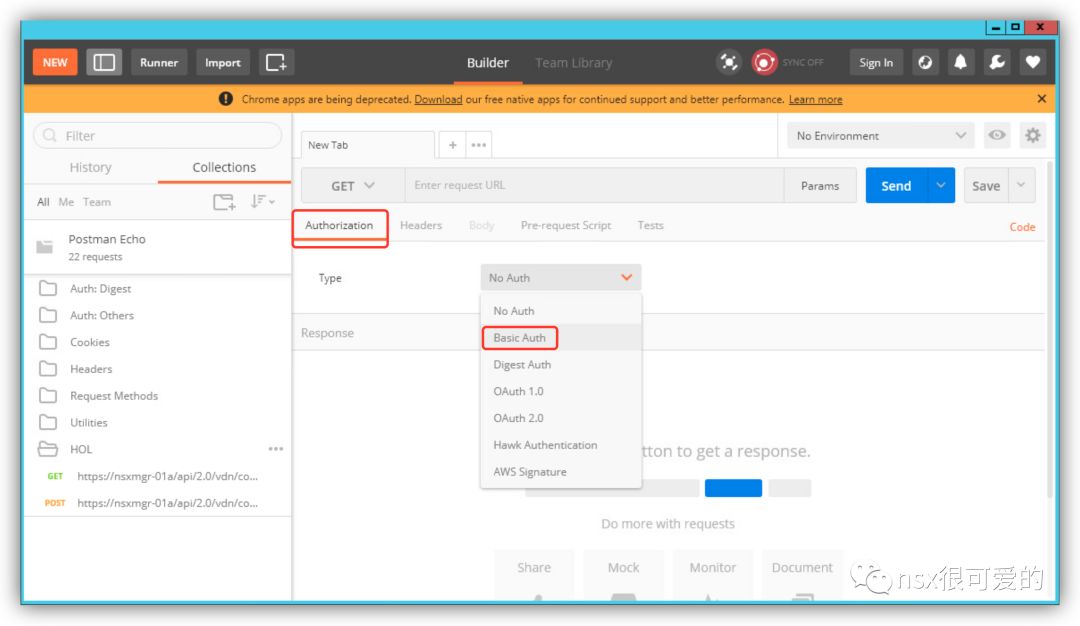Image resolution: width=1080 pixels, height=626 pixels.
Task: Select the Team filter
Action: (x=96, y=202)
